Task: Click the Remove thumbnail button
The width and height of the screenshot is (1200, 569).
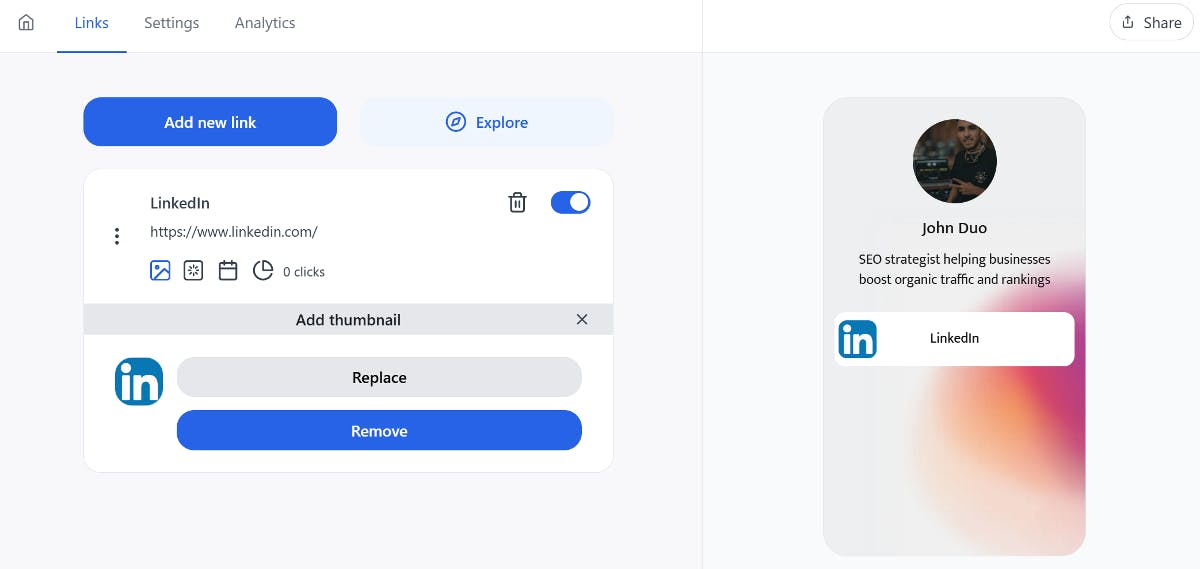Action: coord(379,431)
